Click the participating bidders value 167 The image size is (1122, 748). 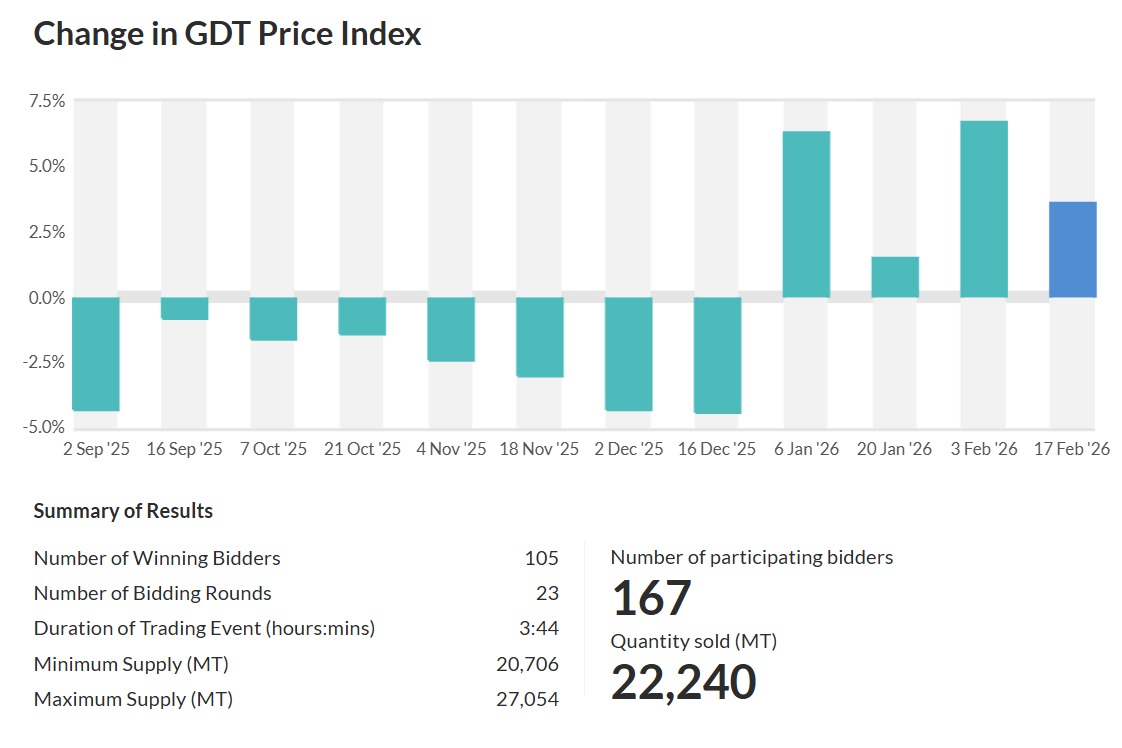point(651,598)
